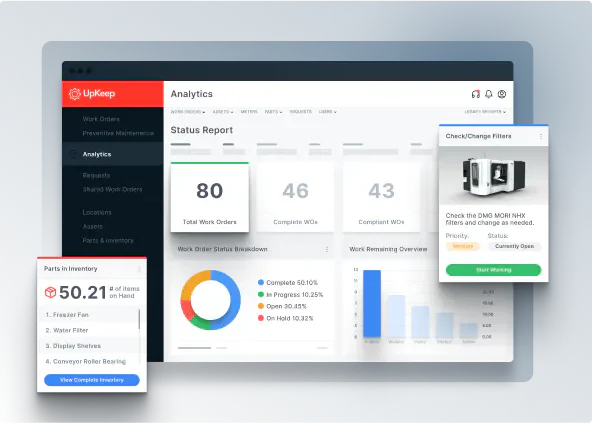Click the Work Remaining Overview title

[x=388, y=249]
